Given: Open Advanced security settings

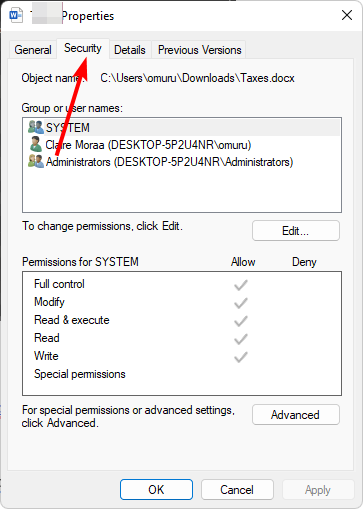Looking at the screenshot, I should (x=296, y=415).
